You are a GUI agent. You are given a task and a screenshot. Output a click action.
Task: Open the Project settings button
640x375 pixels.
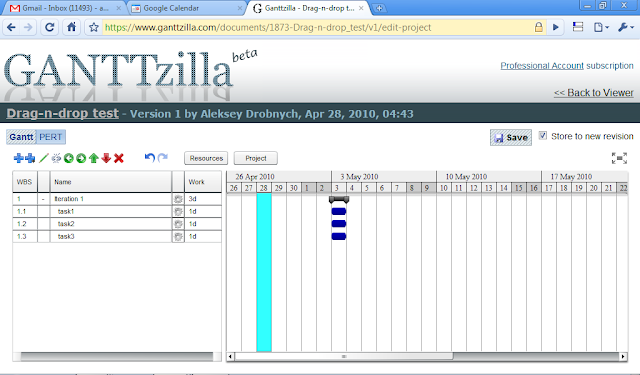click(256, 158)
